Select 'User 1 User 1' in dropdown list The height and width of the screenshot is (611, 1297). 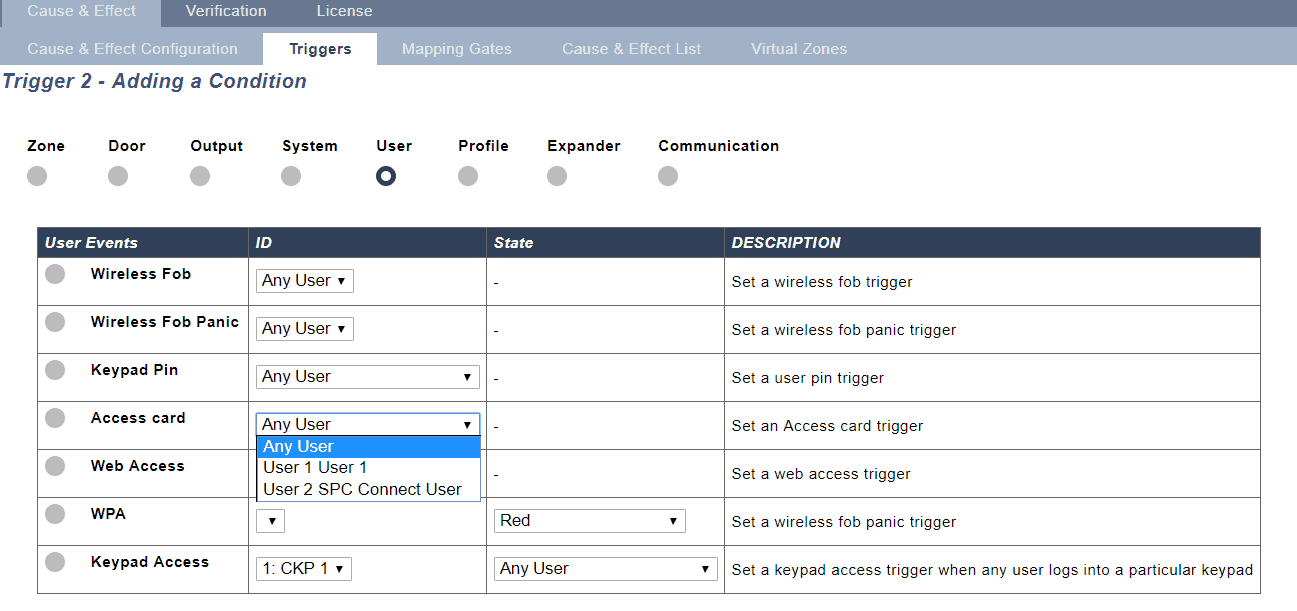(x=315, y=467)
